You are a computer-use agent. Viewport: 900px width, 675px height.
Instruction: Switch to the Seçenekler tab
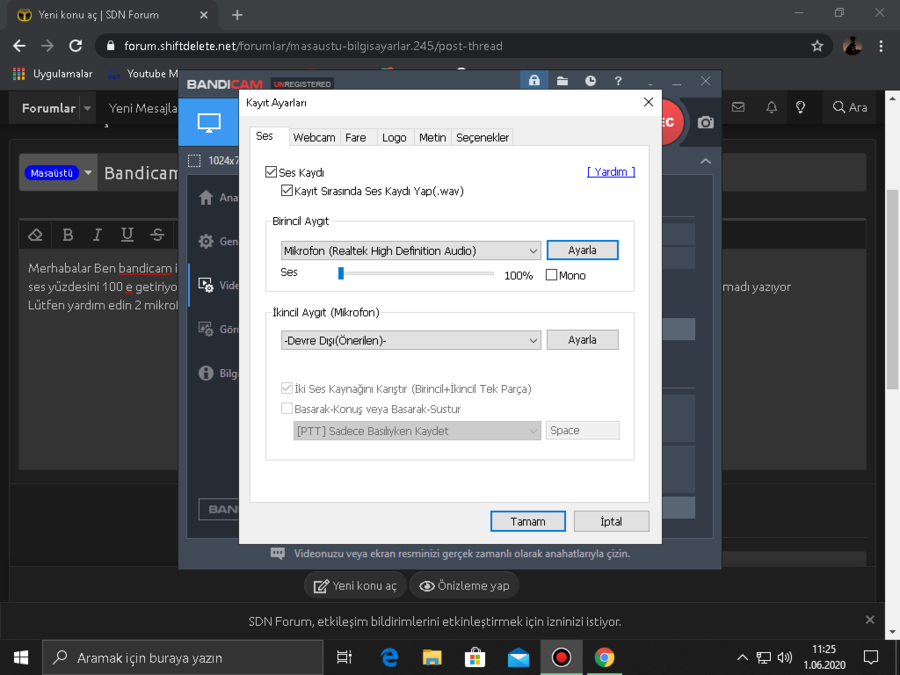click(x=482, y=138)
